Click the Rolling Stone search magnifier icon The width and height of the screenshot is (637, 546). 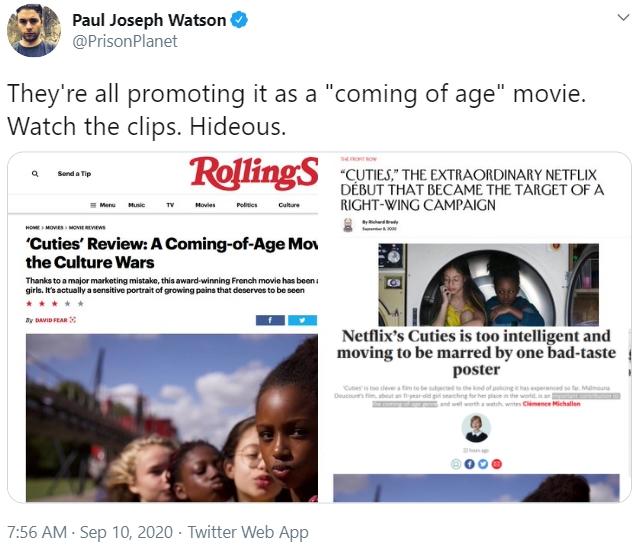tap(35, 173)
